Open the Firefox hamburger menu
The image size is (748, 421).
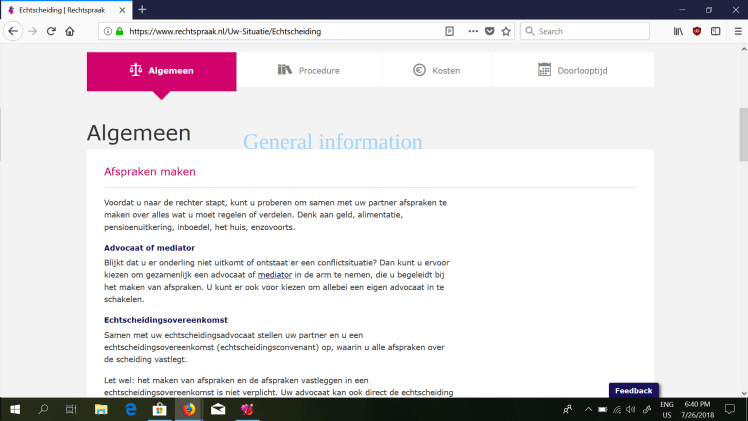(735, 31)
